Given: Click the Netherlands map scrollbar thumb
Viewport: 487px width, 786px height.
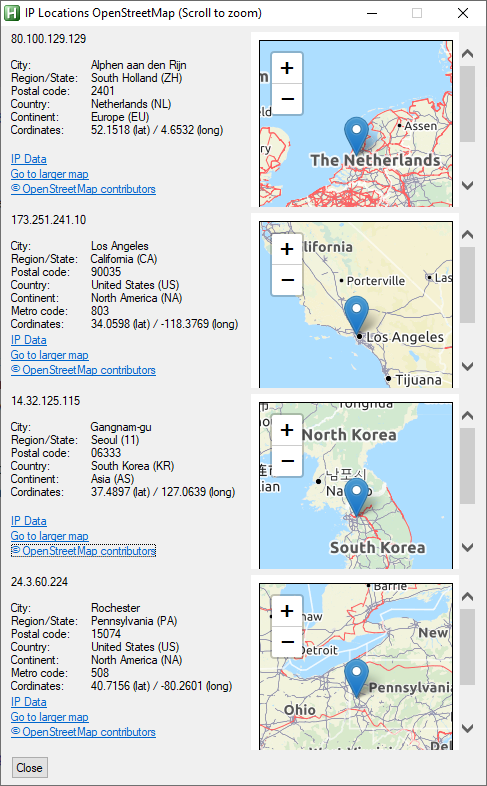Looking at the screenshot, I should pos(467,104).
